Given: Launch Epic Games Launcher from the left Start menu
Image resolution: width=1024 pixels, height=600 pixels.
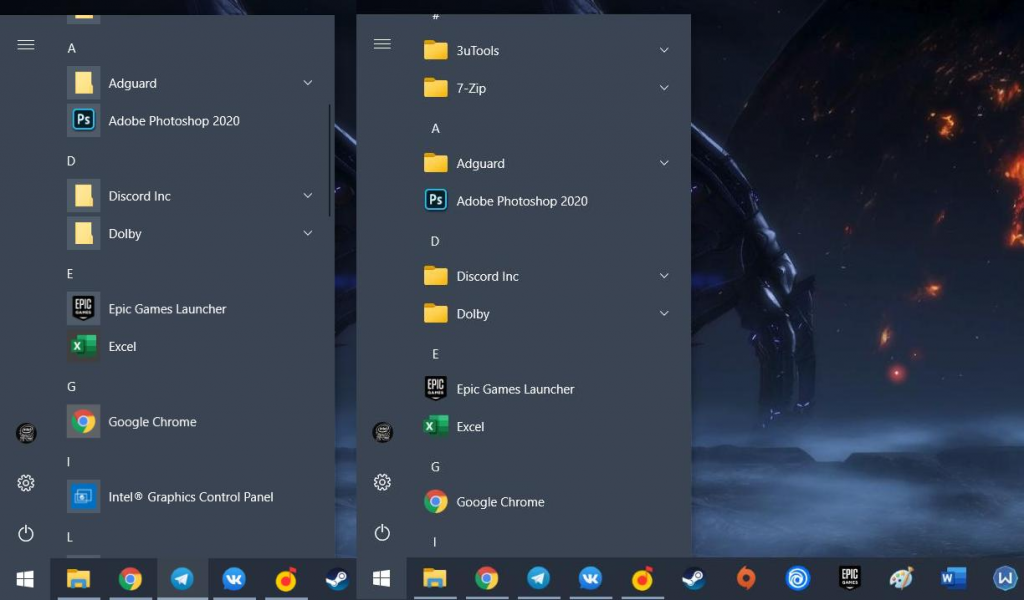Looking at the screenshot, I should pyautogui.click(x=167, y=309).
